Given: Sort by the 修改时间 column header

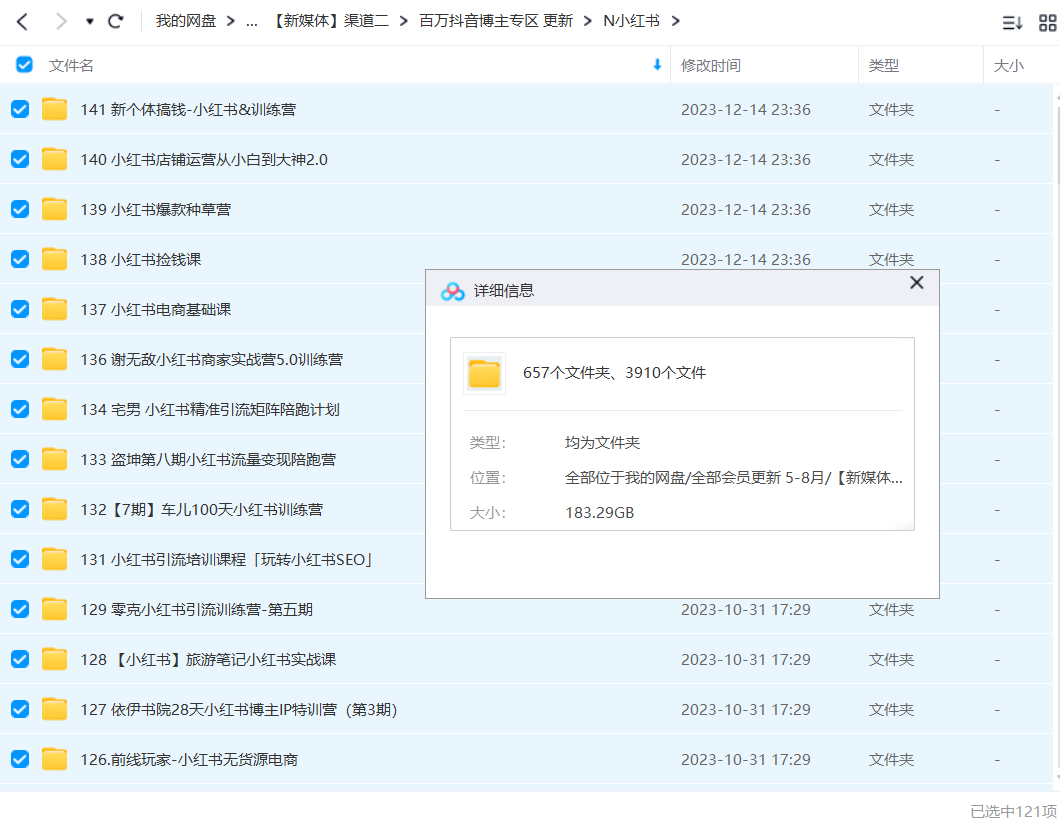Looking at the screenshot, I should pos(710,65).
